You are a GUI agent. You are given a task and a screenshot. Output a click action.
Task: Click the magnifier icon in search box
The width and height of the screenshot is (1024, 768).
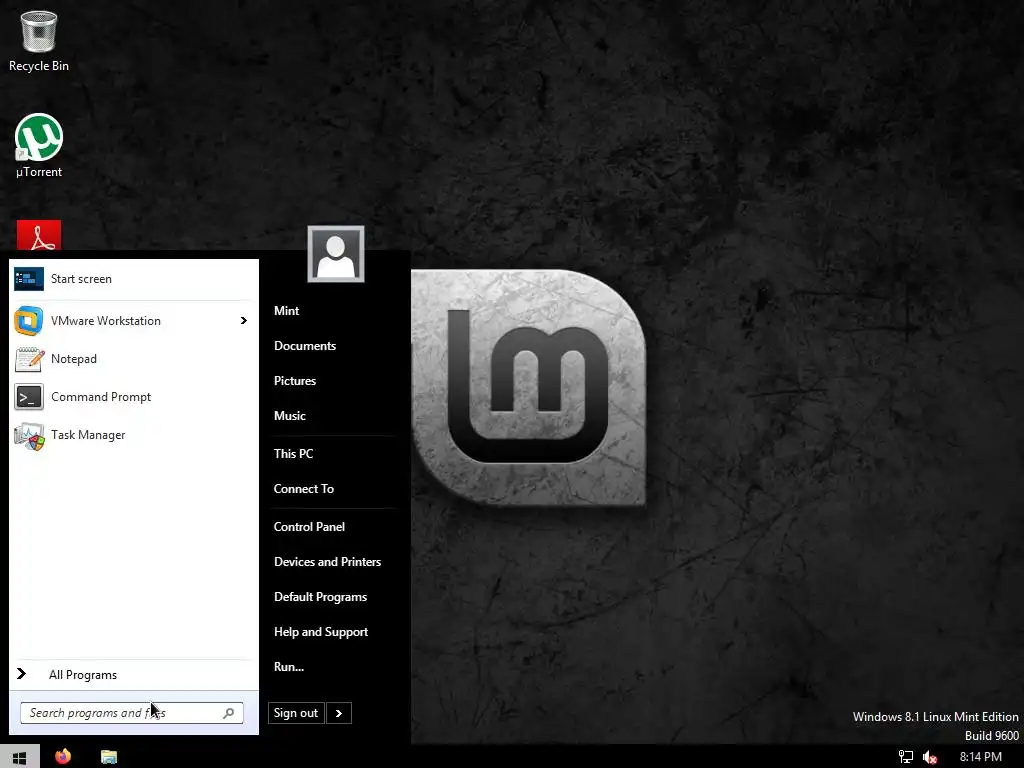pos(229,713)
